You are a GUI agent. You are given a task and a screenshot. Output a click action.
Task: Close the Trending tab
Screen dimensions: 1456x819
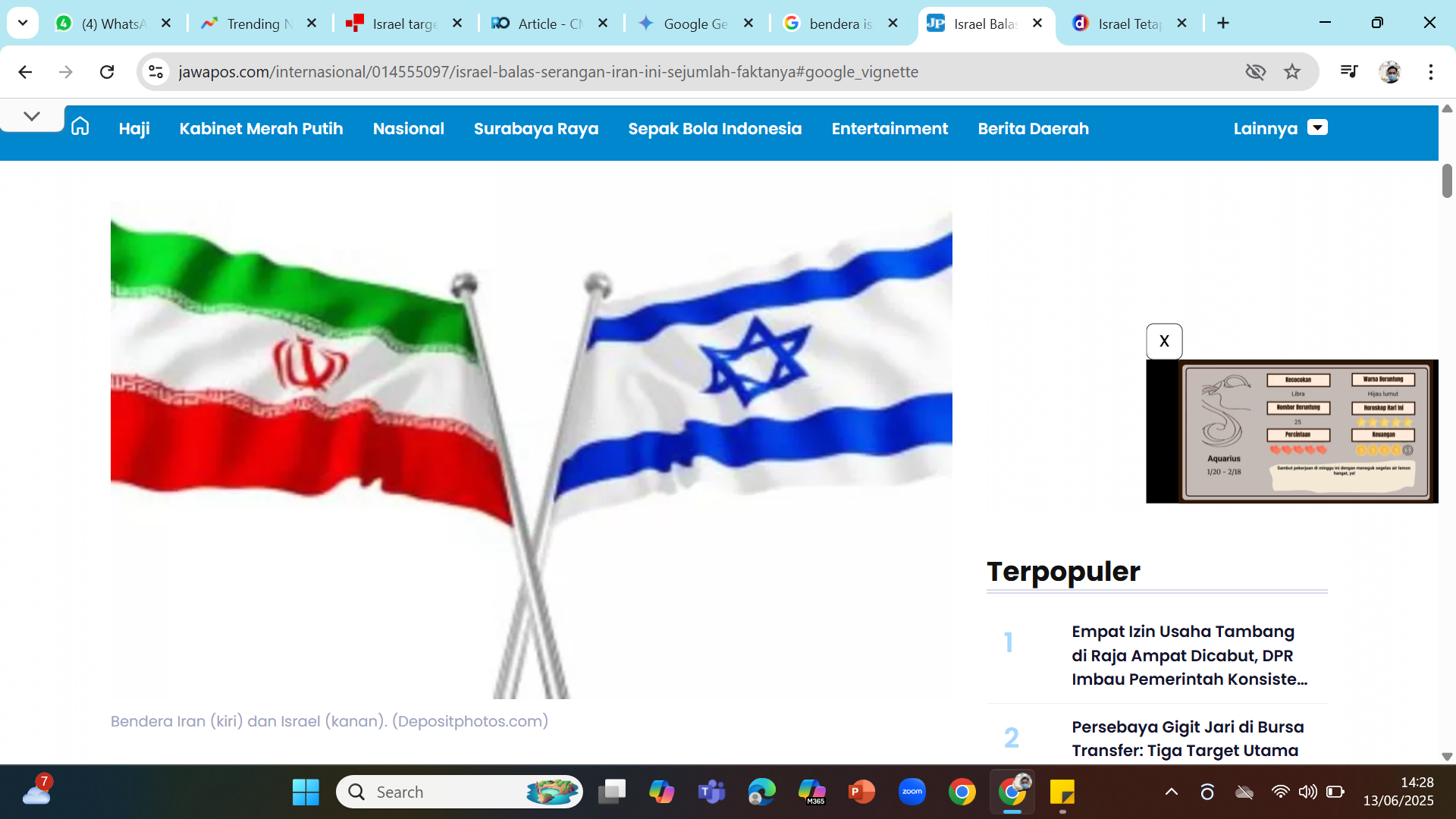coord(312,24)
